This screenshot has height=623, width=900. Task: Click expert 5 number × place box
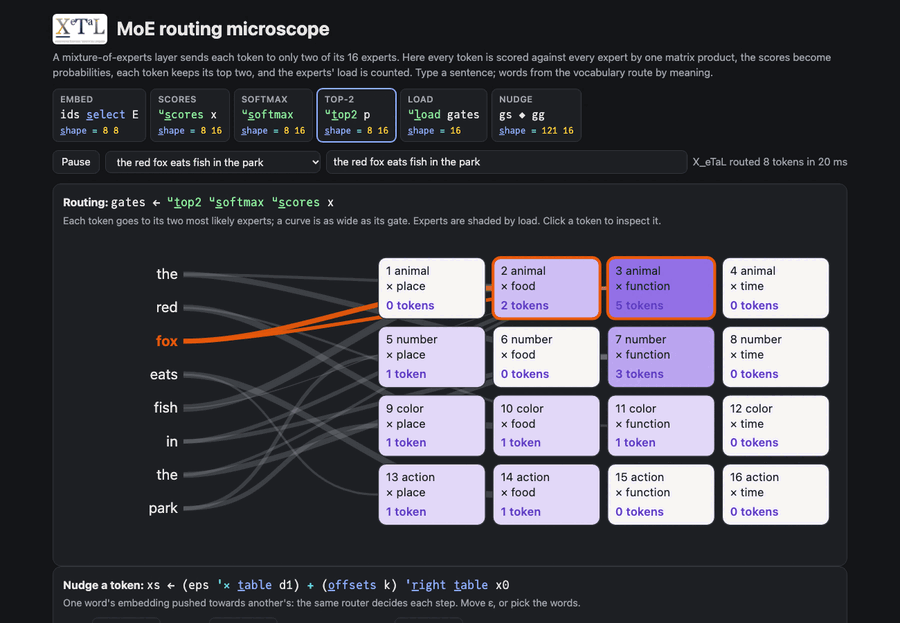pyautogui.click(x=432, y=357)
